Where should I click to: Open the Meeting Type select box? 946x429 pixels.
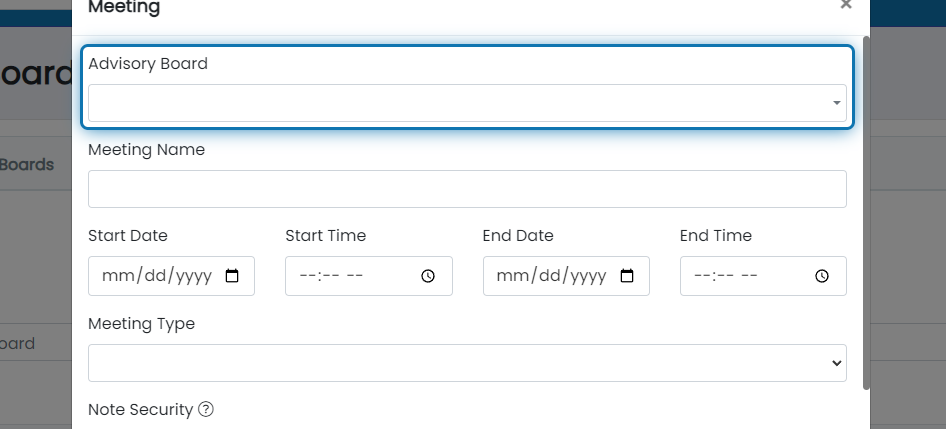pyautogui.click(x=467, y=363)
